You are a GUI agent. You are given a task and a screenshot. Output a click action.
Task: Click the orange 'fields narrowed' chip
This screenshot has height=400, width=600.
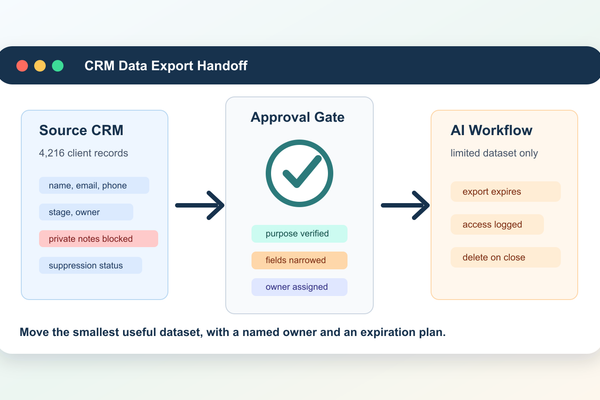299,260
